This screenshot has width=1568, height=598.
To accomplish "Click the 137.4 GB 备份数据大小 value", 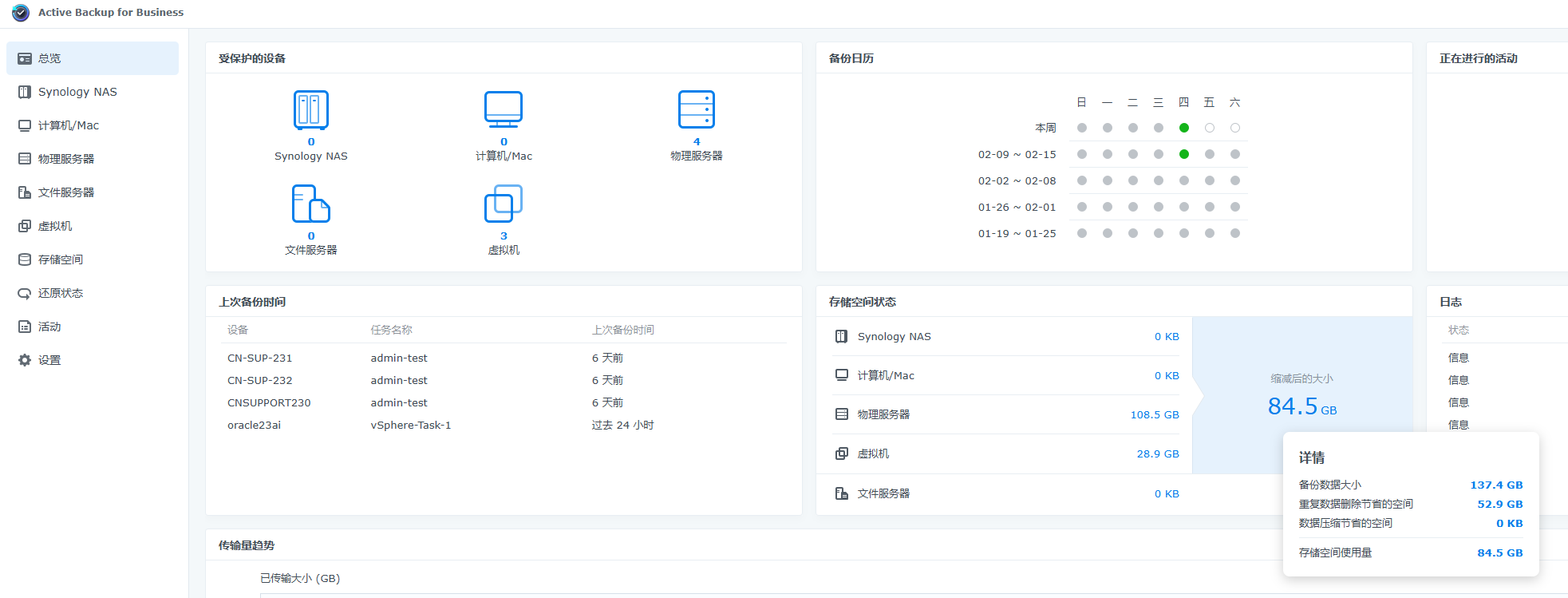I will 1496,485.
